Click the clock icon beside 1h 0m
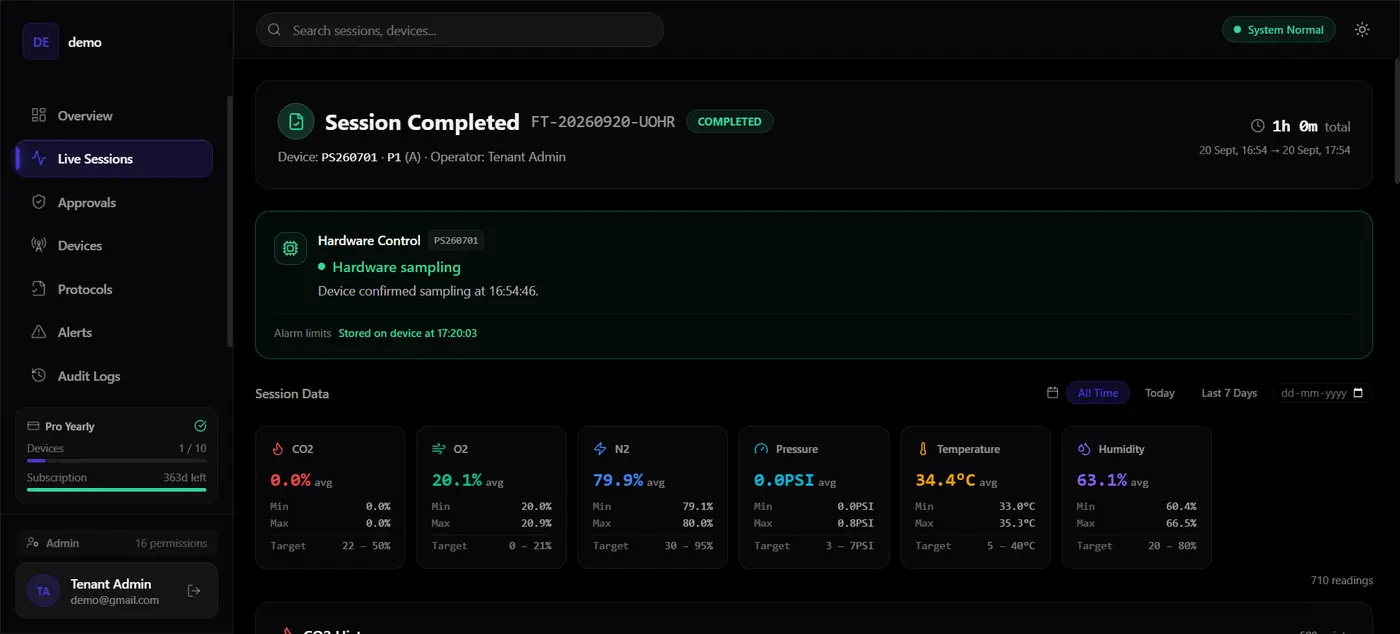This screenshot has height=634, width=1400. pyautogui.click(x=1258, y=126)
